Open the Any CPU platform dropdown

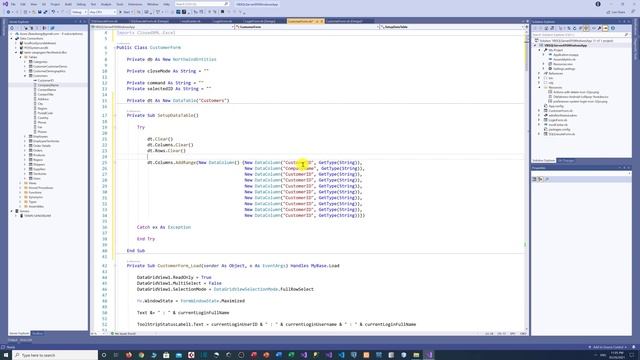[102, 12]
